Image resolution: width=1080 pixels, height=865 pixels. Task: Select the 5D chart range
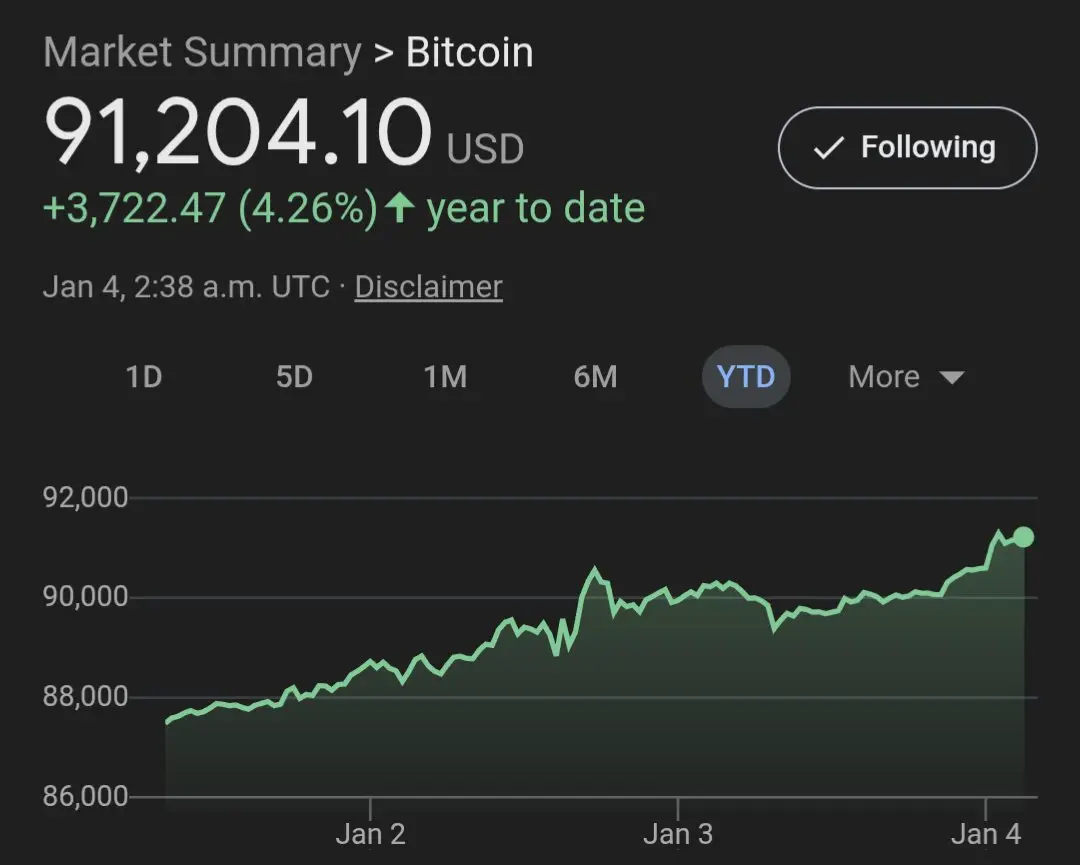click(x=294, y=377)
